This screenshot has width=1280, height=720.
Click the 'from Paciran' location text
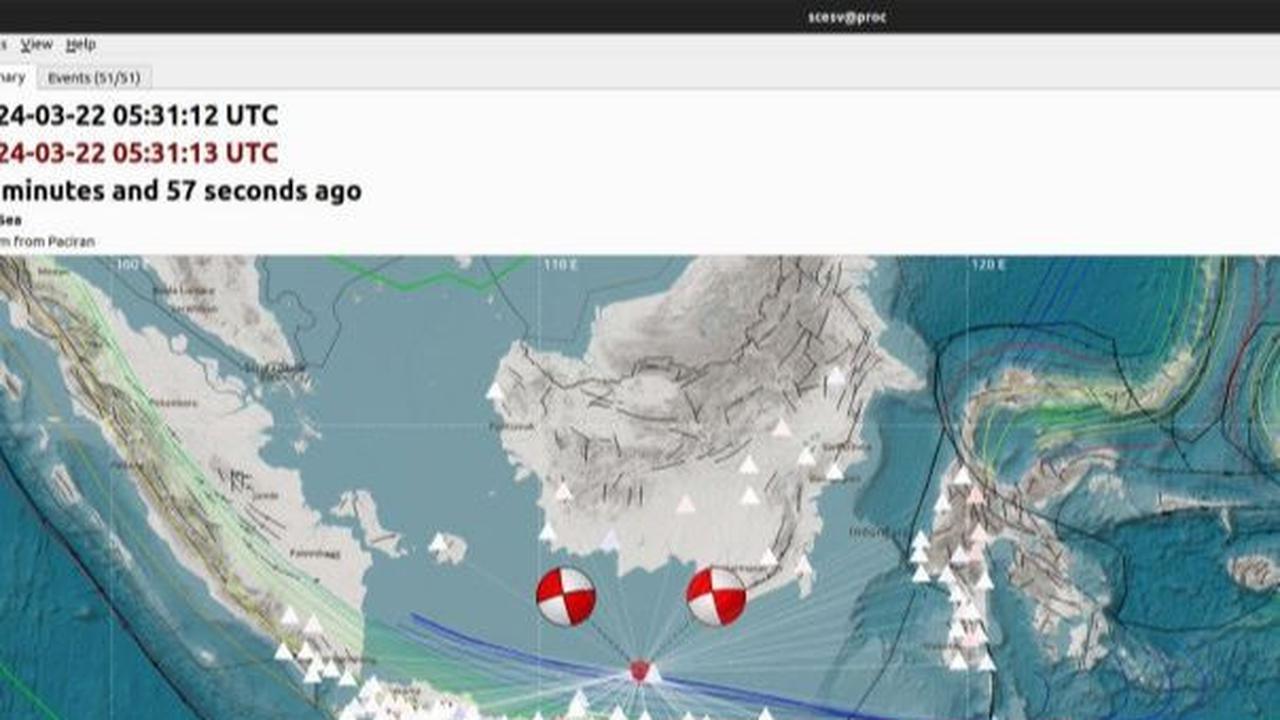coord(56,241)
